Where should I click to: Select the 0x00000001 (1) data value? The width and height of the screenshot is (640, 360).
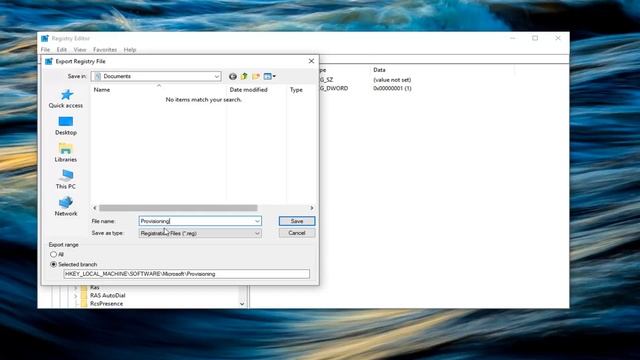392,88
